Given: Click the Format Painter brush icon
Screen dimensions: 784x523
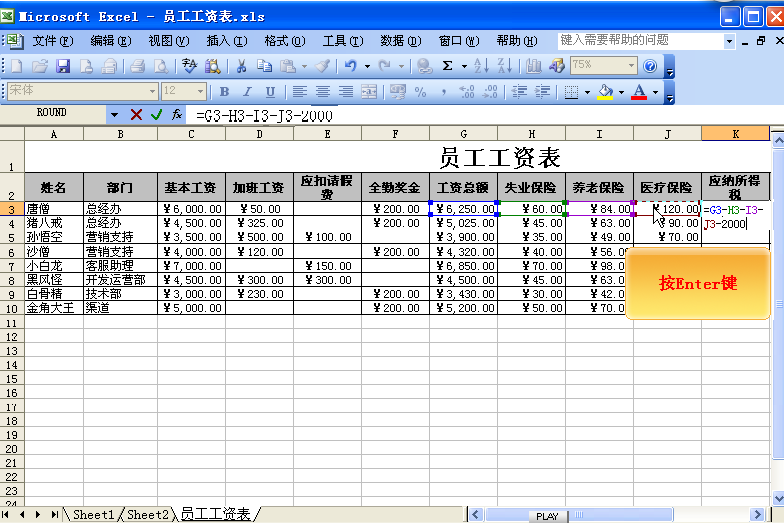Looking at the screenshot, I should (x=322, y=66).
